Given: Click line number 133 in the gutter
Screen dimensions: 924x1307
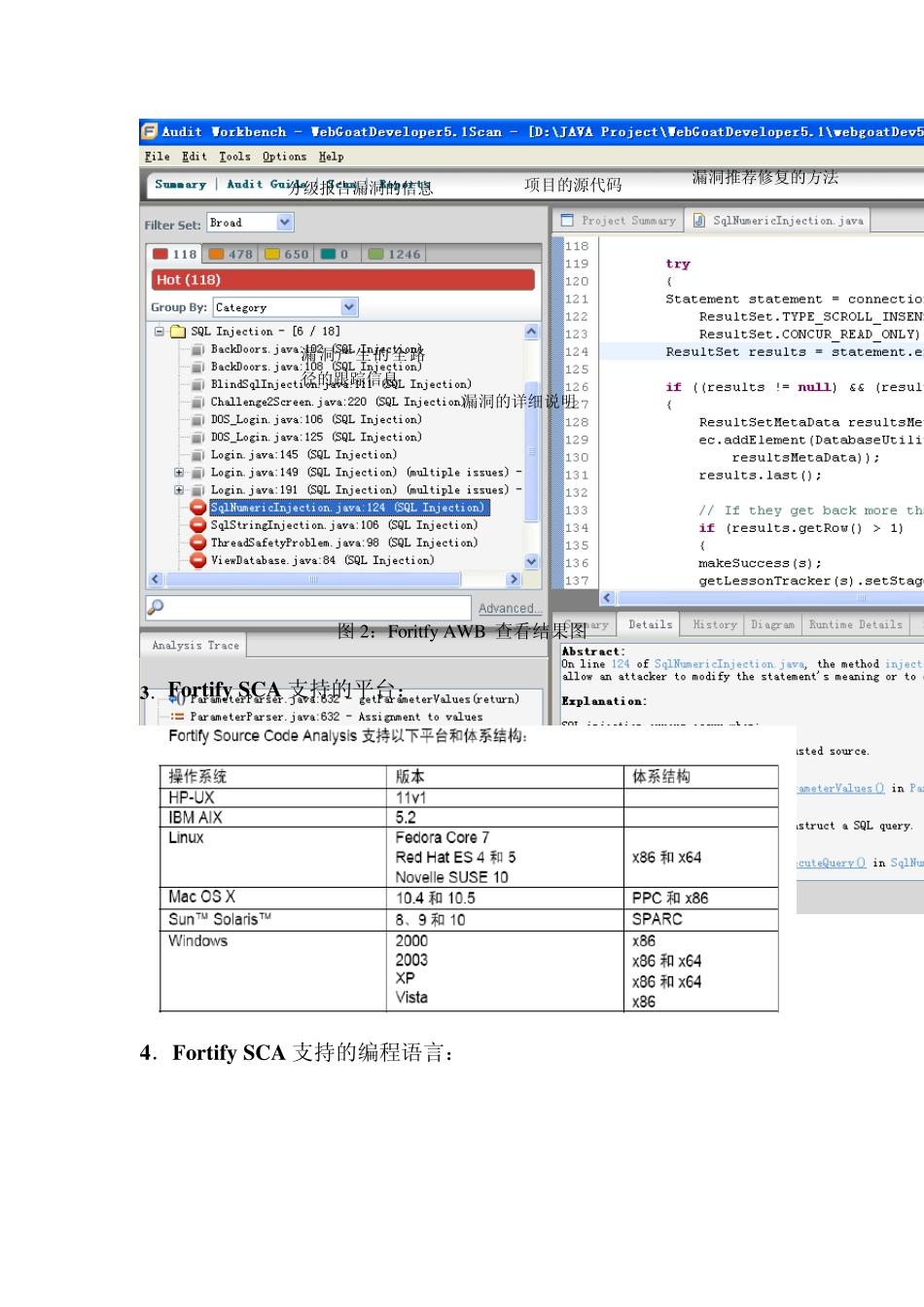Looking at the screenshot, I should (x=577, y=511).
